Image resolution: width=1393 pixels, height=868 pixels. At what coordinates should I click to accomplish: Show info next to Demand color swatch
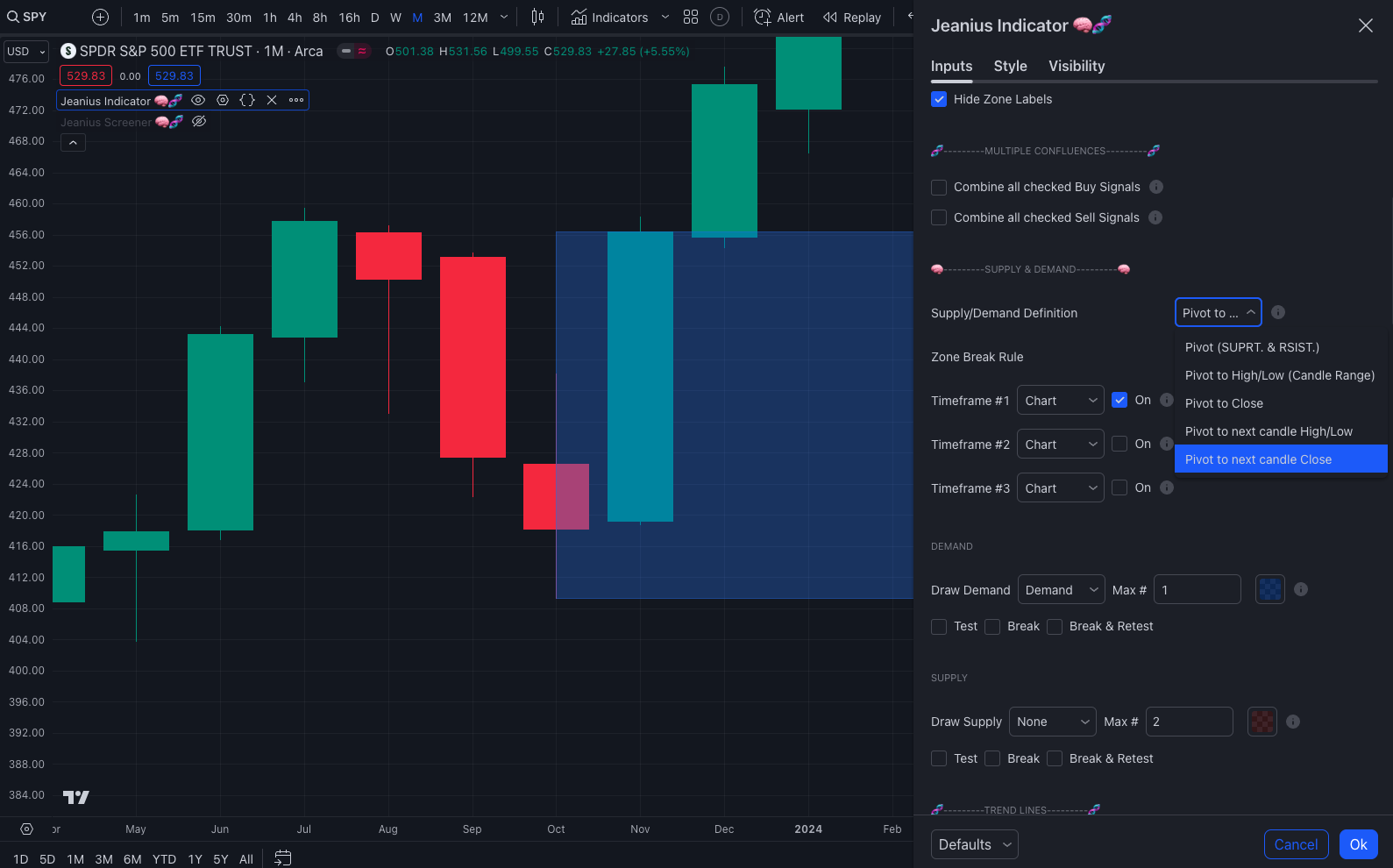pos(1301,589)
